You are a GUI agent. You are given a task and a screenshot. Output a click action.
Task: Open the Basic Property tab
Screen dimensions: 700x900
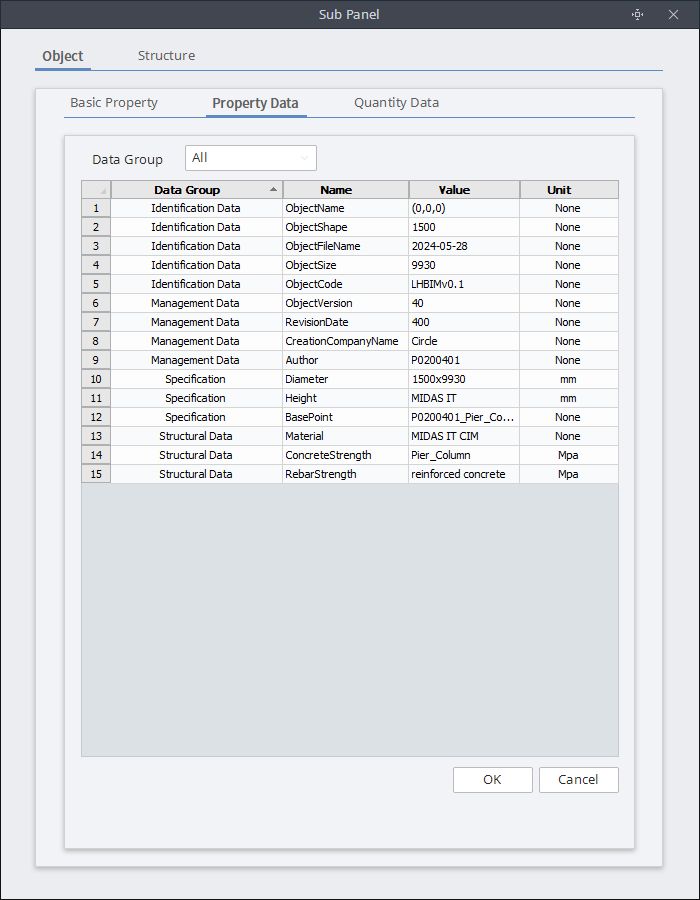point(114,103)
